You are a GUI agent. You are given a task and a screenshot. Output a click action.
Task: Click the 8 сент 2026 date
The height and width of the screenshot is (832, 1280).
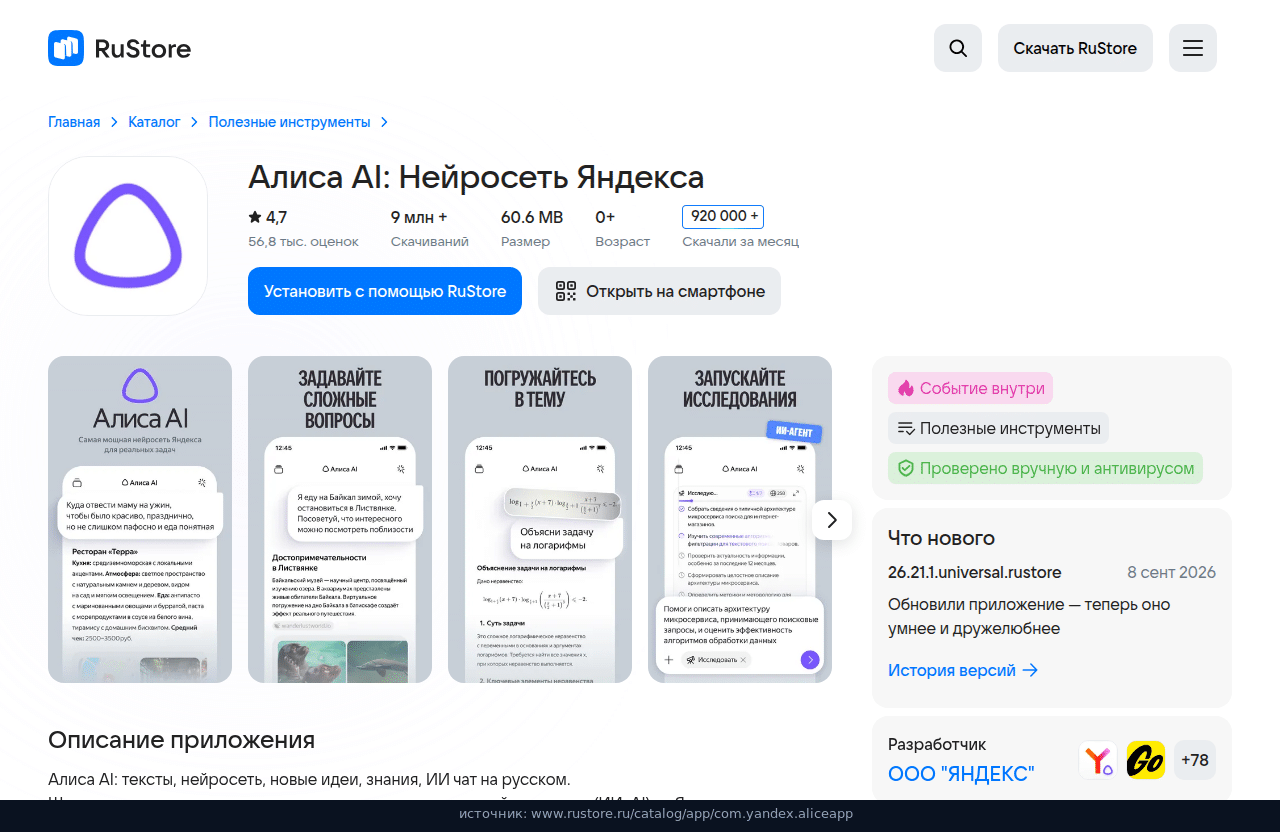(1171, 573)
